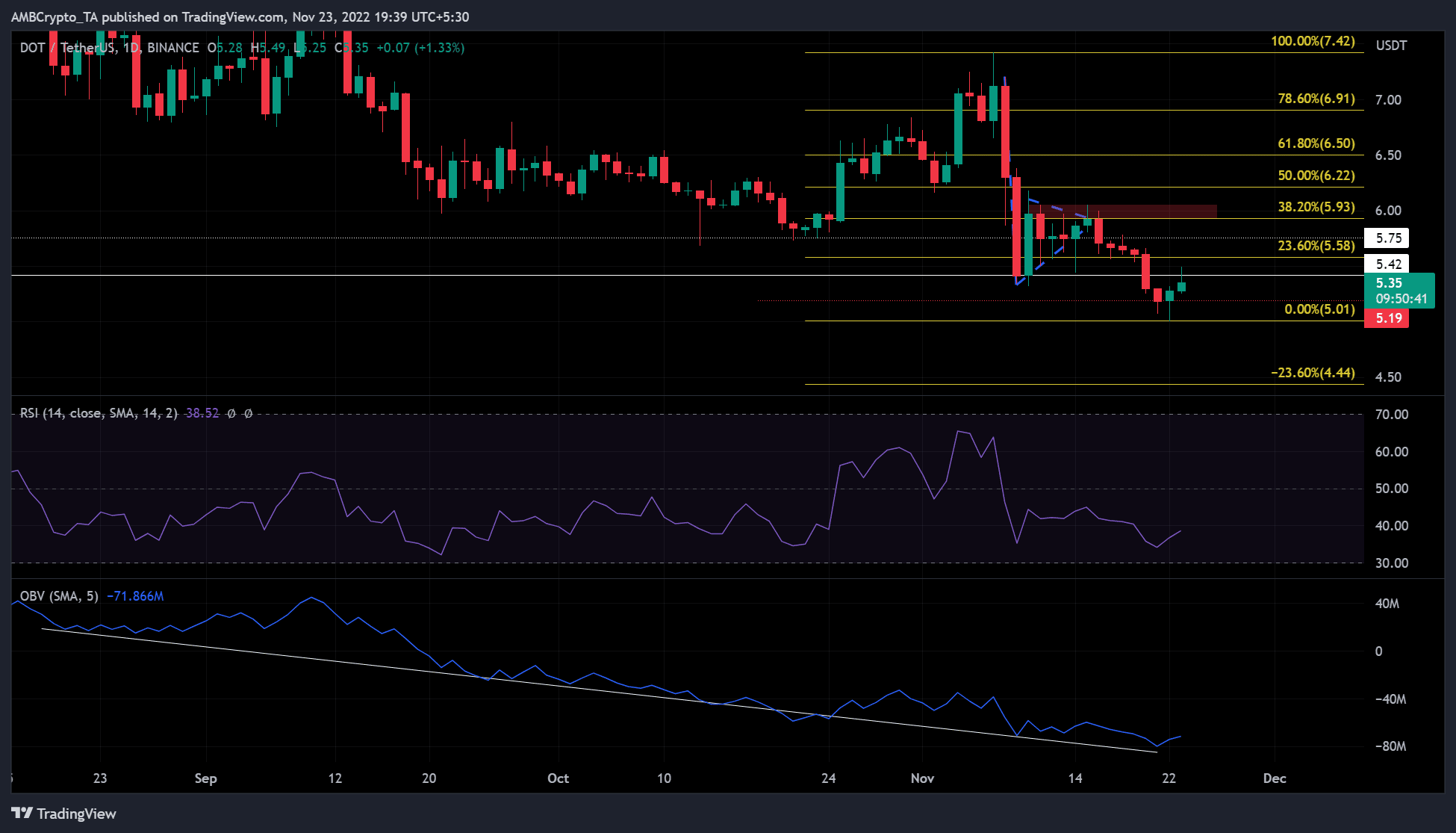Click the 1D interval in the chart legend
1456x833 pixels.
[x=131, y=48]
